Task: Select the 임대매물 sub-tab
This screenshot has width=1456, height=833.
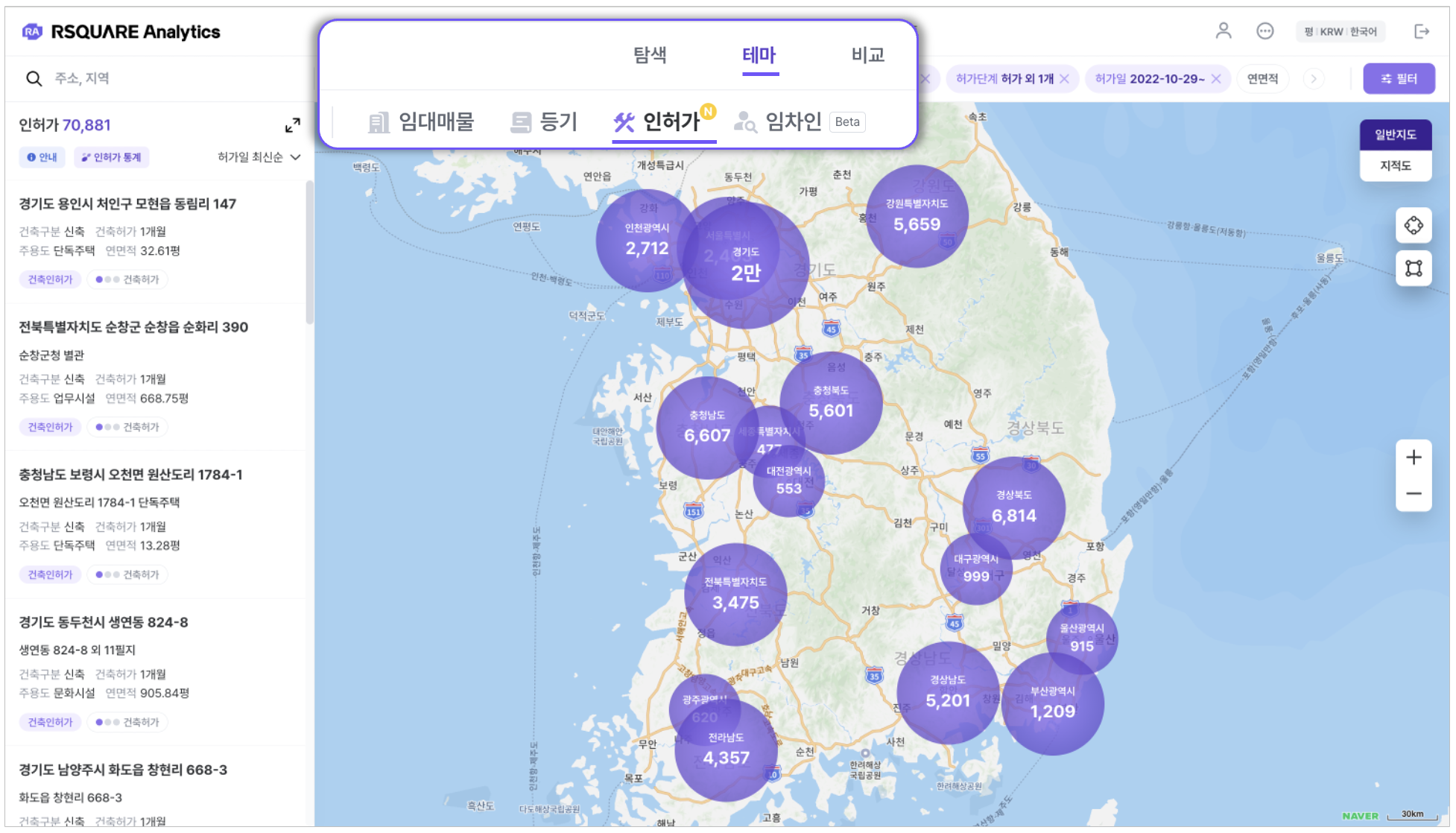Action: (x=422, y=121)
